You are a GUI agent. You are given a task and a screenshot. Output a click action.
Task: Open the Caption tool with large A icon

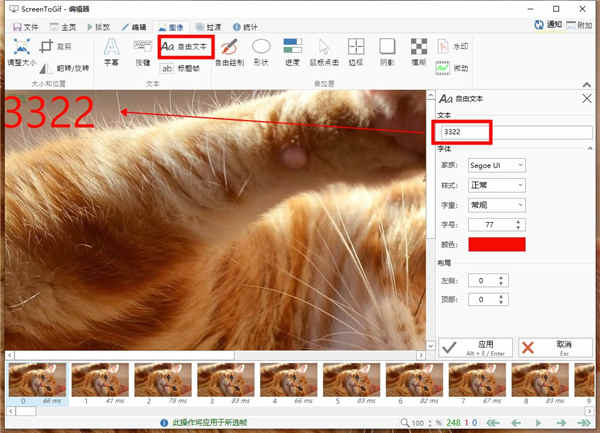pyautogui.click(x=111, y=52)
